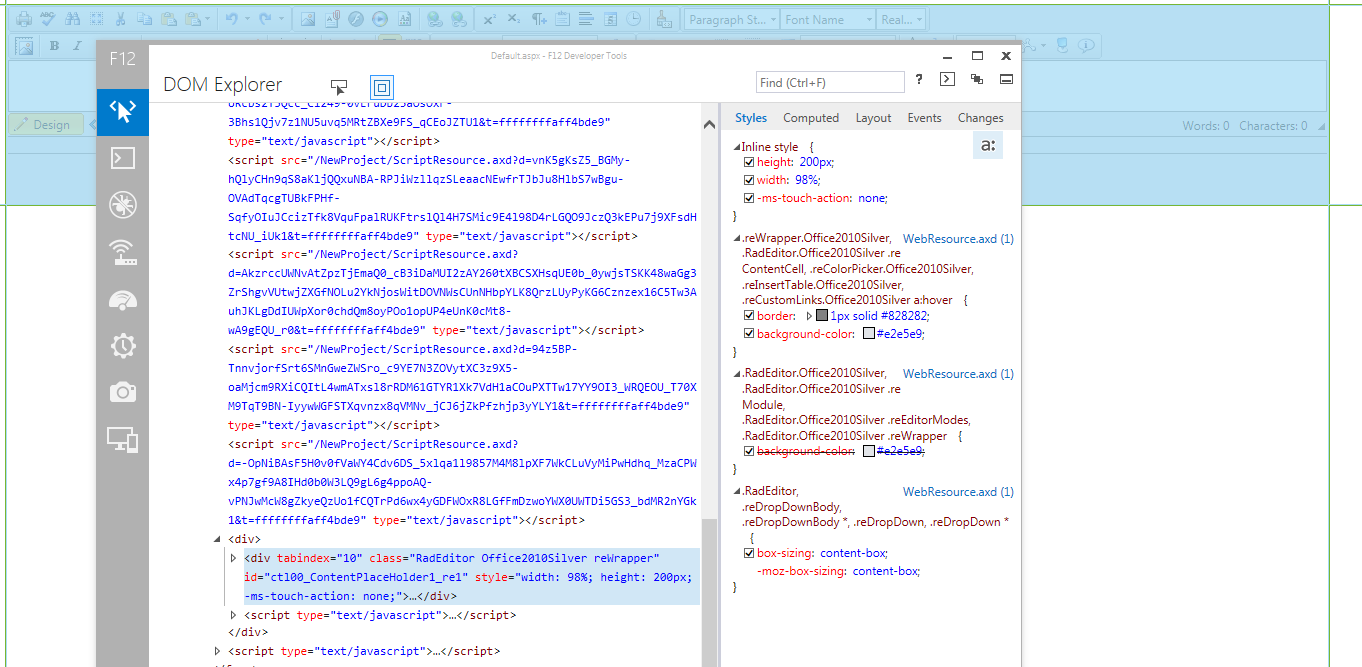
Task: Open the Paragraph Style dropdown in RadEditor
Action: tap(730, 19)
